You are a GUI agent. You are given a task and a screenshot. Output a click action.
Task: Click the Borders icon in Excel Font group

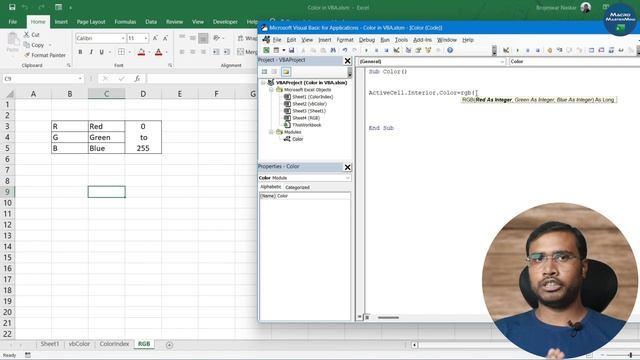[x=121, y=52]
